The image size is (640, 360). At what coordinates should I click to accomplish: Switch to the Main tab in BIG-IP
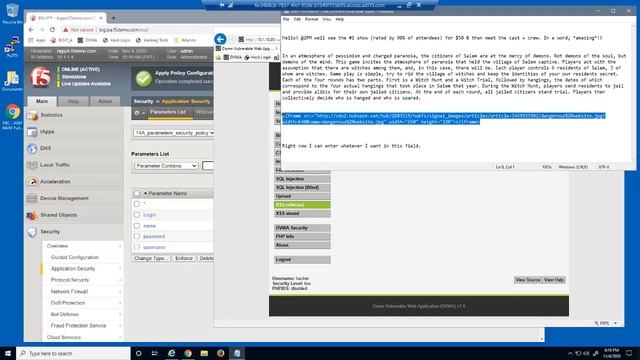(x=42, y=101)
